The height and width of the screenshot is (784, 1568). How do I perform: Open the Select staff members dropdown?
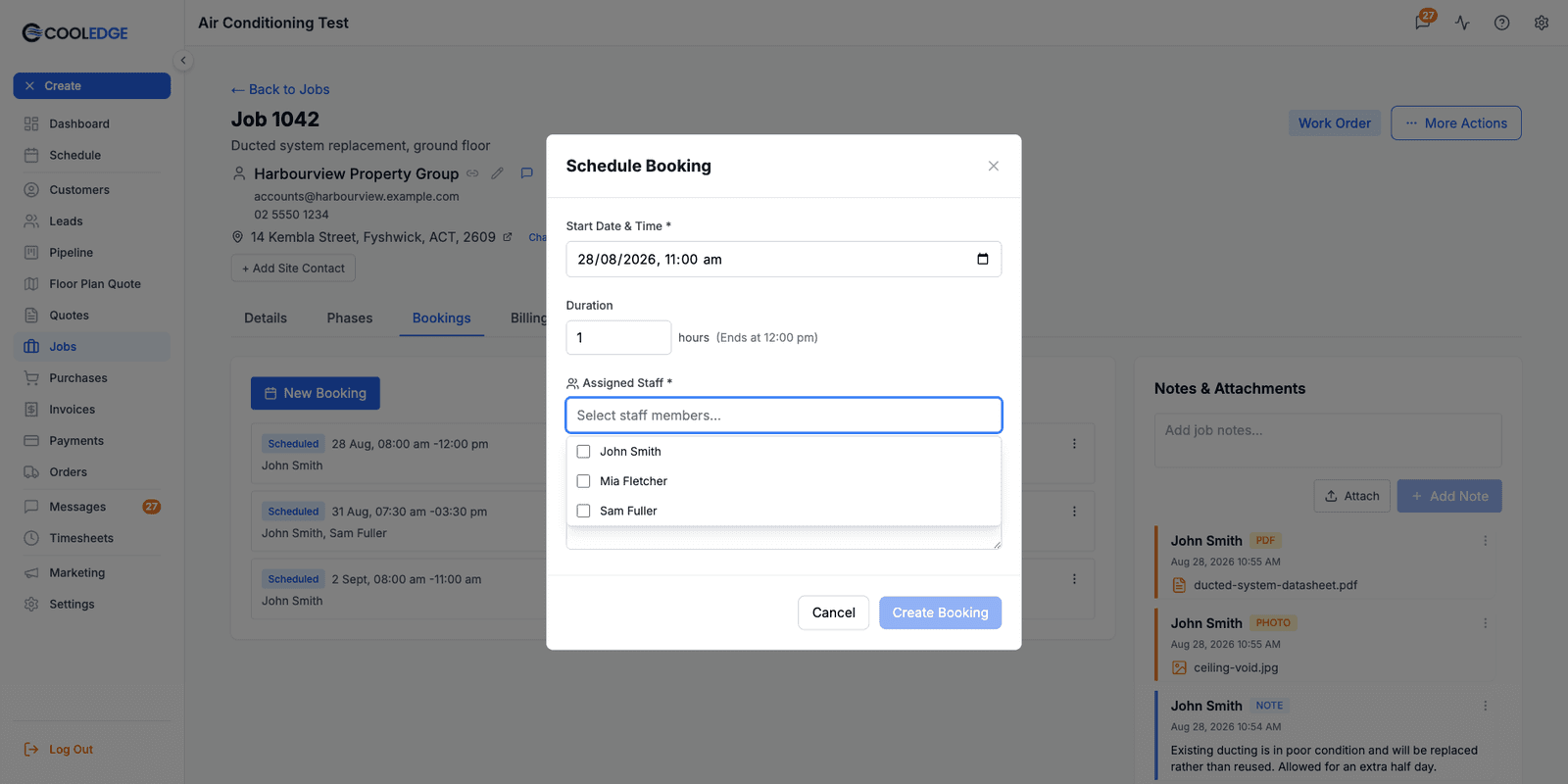[784, 416]
